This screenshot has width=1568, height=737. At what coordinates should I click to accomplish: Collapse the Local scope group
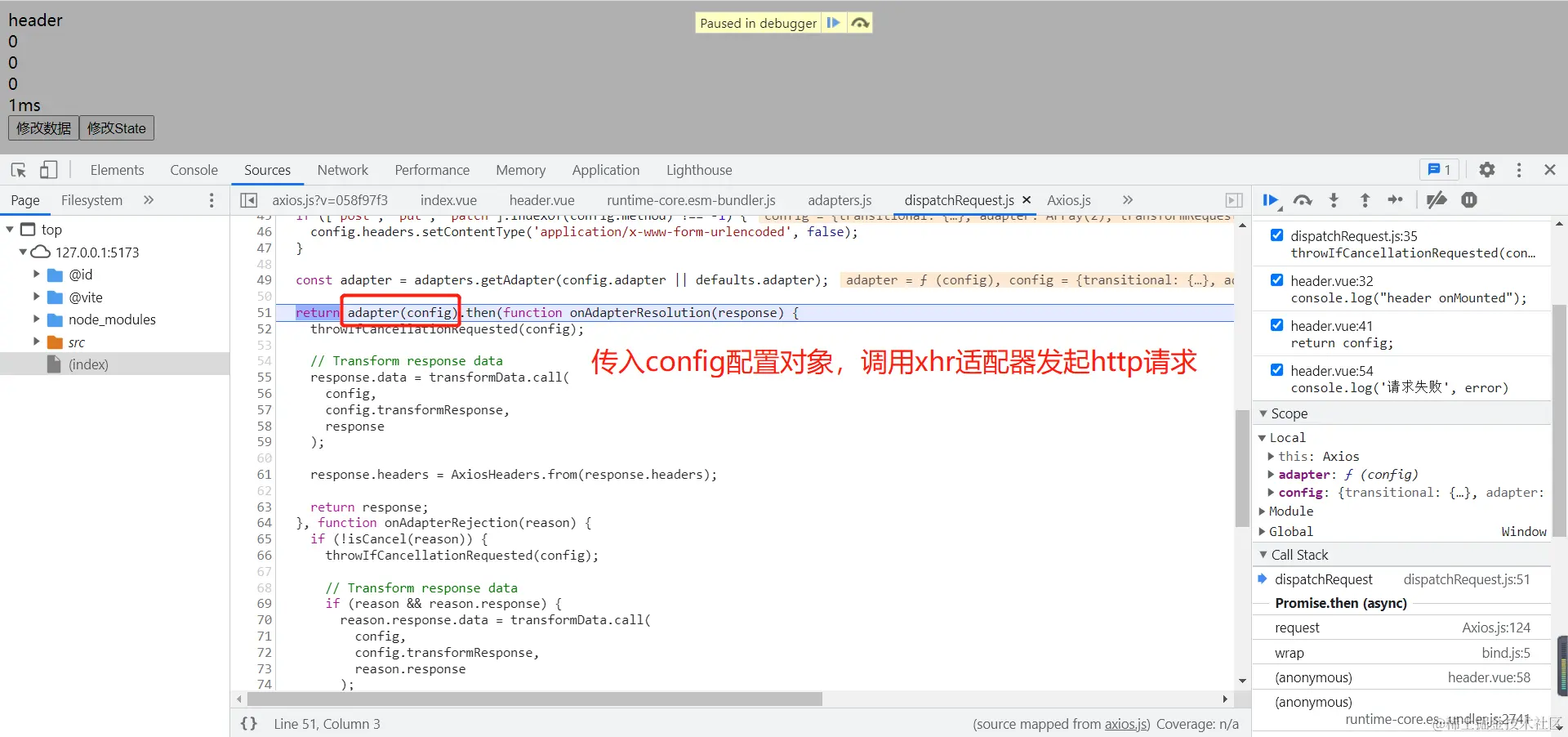1262,438
